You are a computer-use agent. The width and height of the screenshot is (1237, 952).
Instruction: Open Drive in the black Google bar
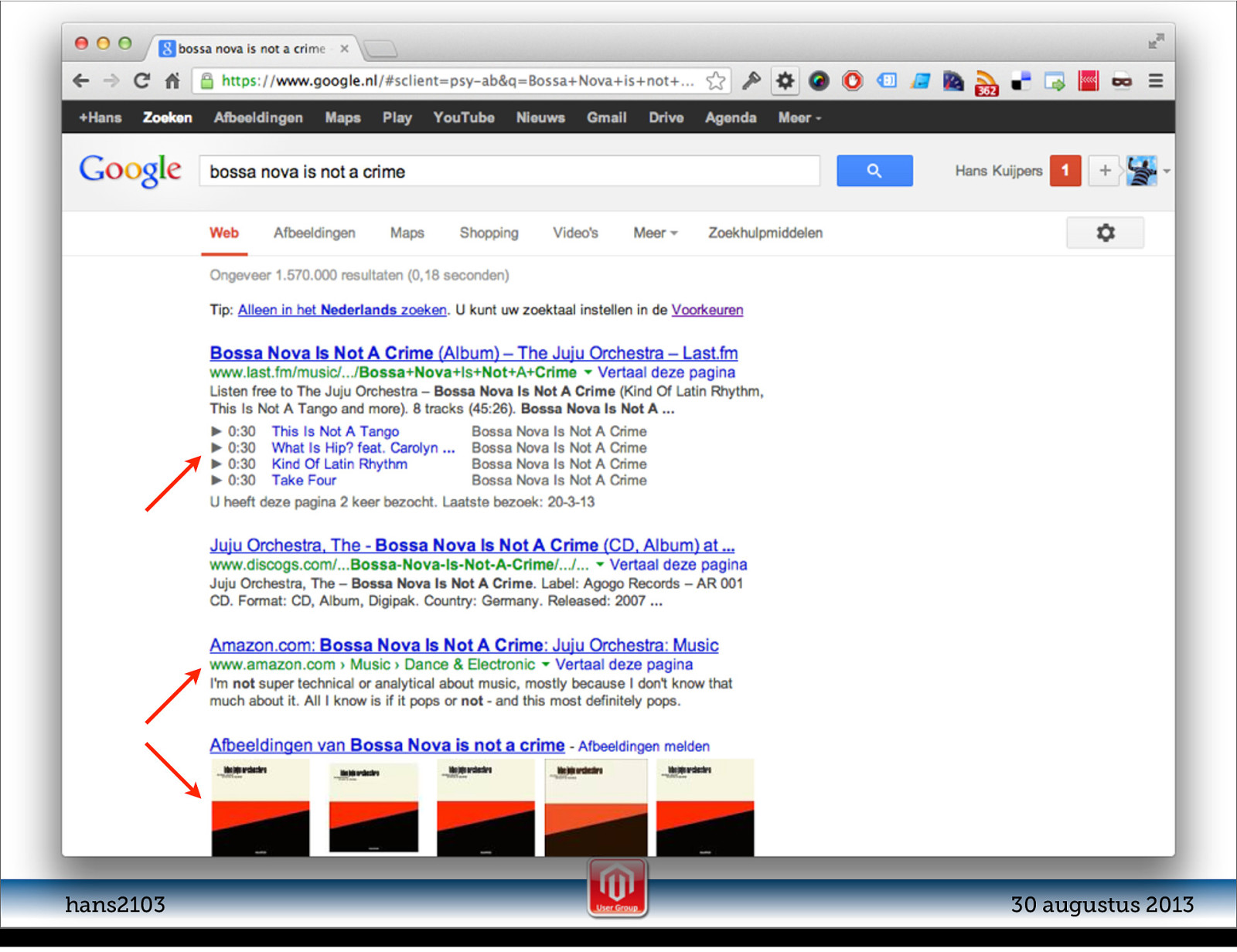[666, 117]
